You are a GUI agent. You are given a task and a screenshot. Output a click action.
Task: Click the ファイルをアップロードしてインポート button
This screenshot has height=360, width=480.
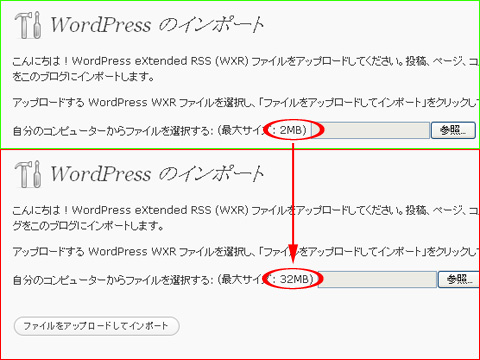click(x=97, y=326)
